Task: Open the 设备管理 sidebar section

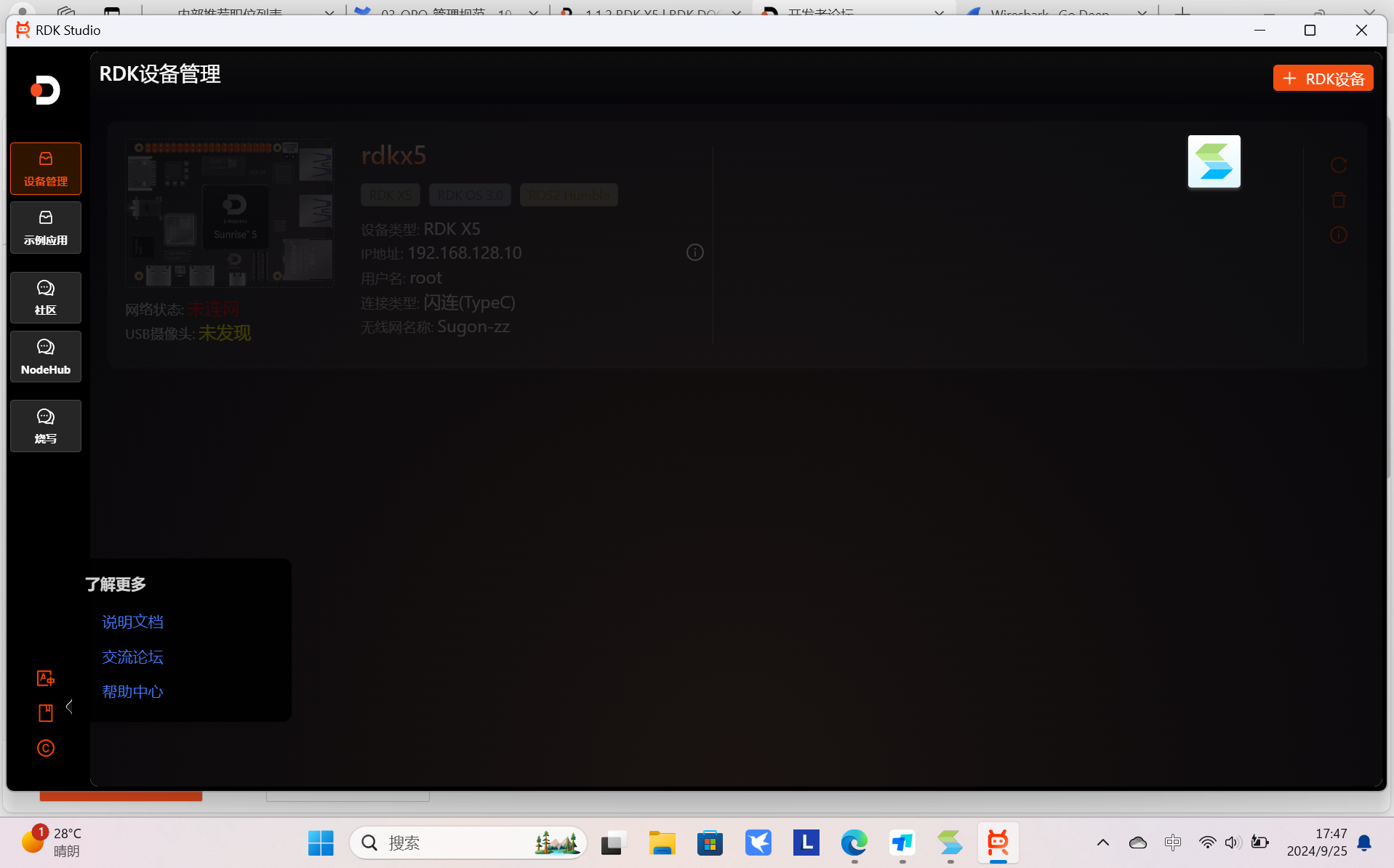Action: 46,169
